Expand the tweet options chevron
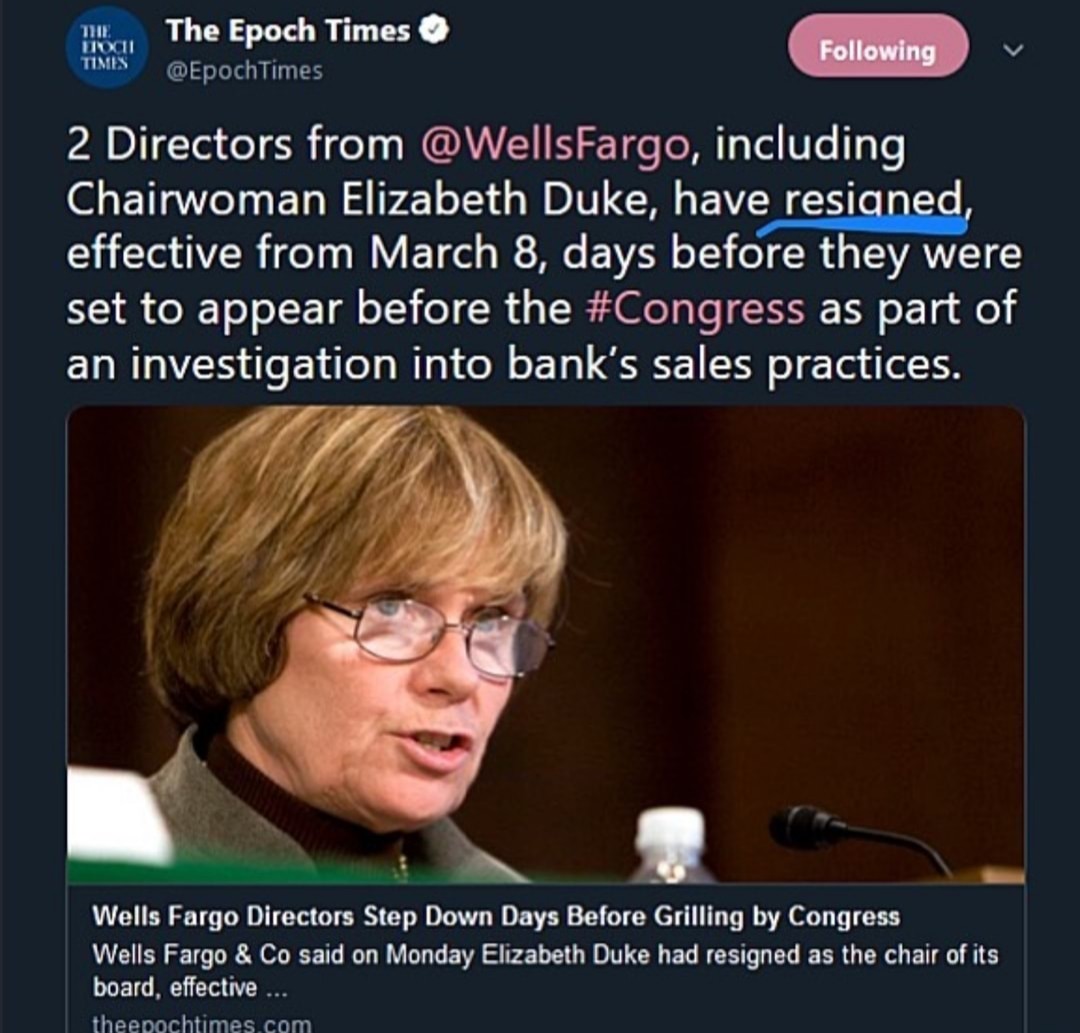This screenshot has height=1033, width=1080. [x=1012, y=49]
